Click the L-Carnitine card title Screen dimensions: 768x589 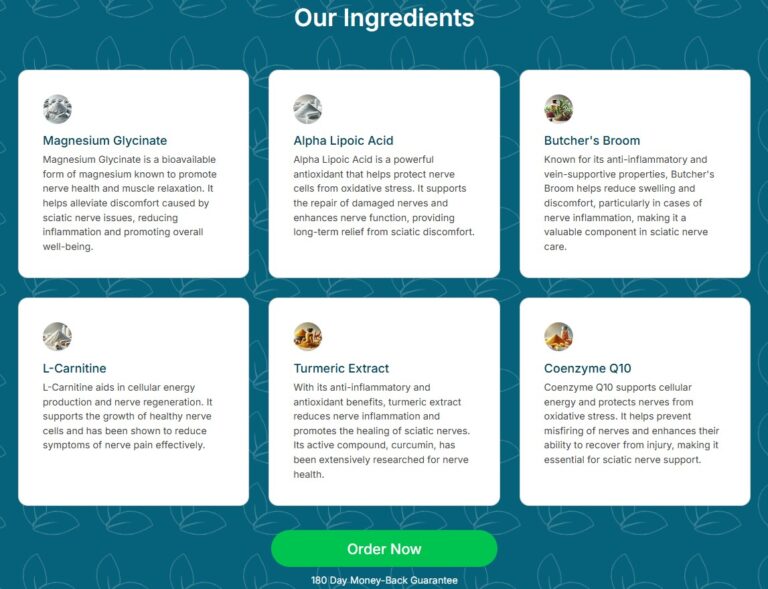coord(75,368)
